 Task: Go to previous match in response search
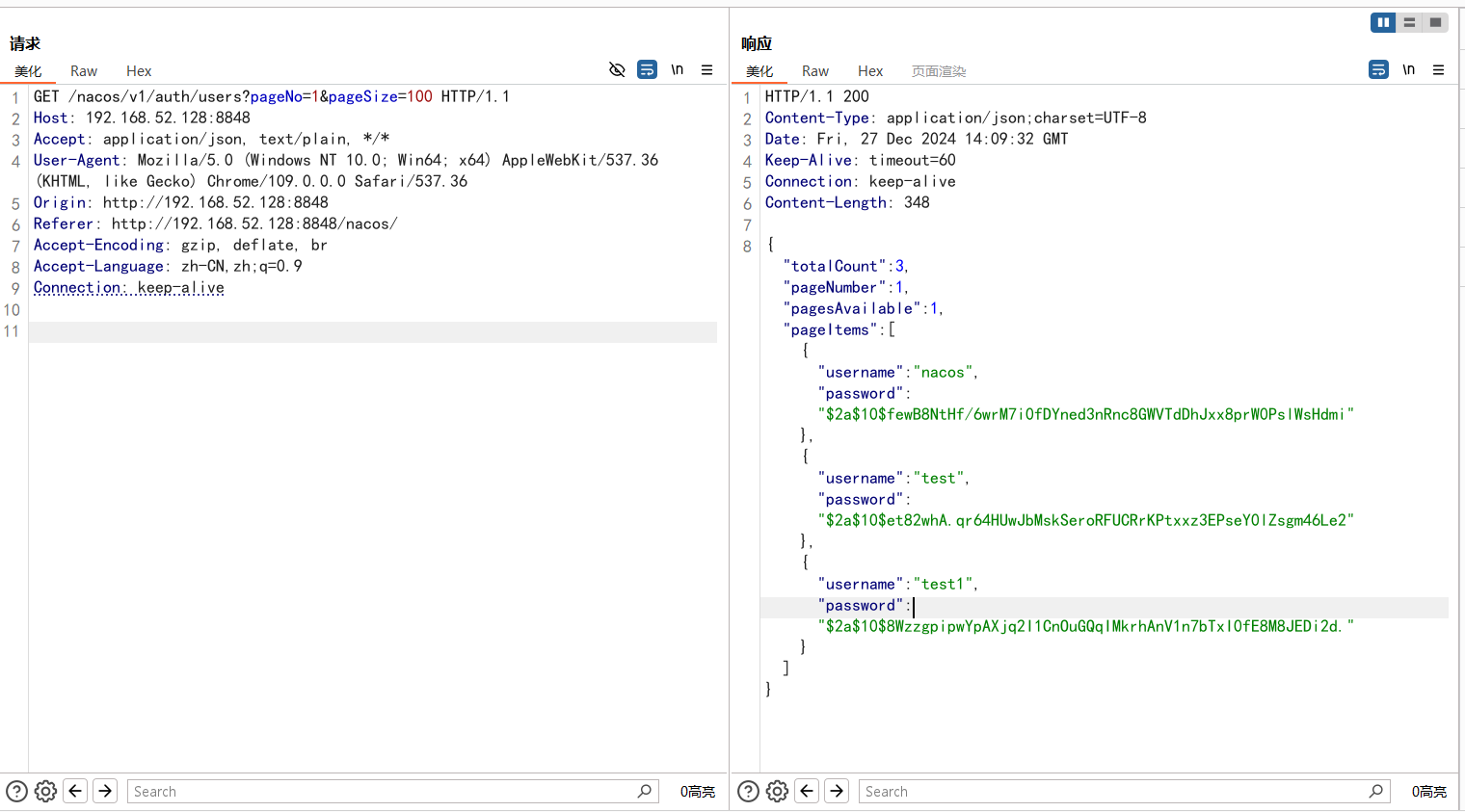point(808,791)
